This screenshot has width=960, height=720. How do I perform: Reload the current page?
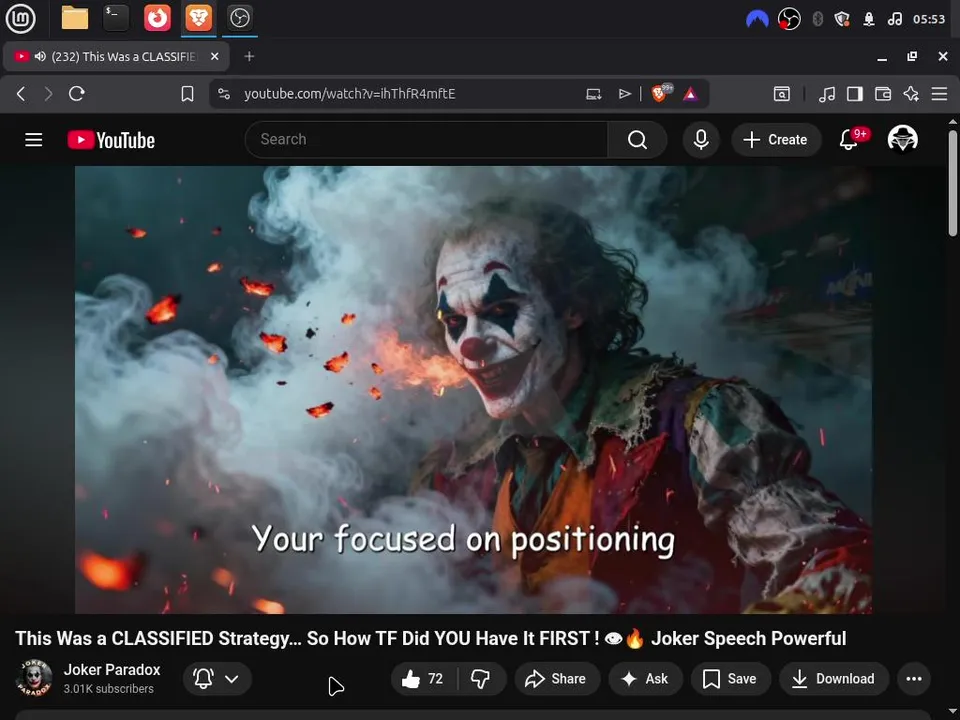(77, 94)
